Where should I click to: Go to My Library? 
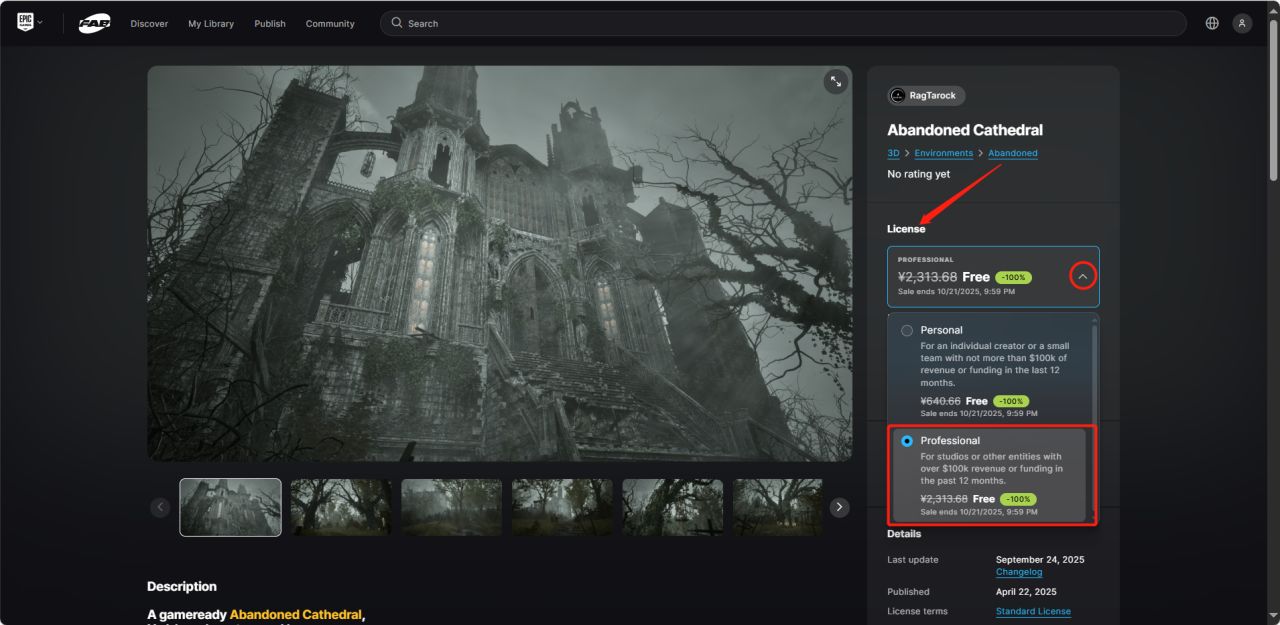(211, 23)
